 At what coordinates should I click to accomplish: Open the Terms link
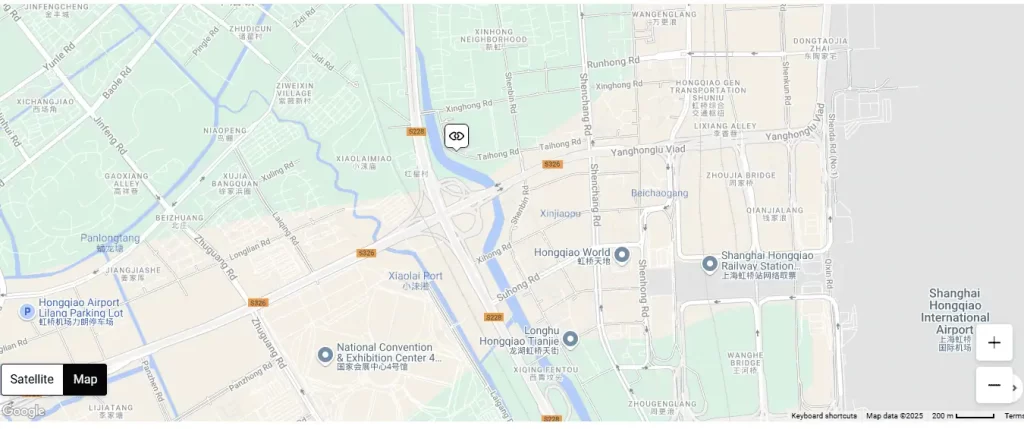click(x=1014, y=416)
